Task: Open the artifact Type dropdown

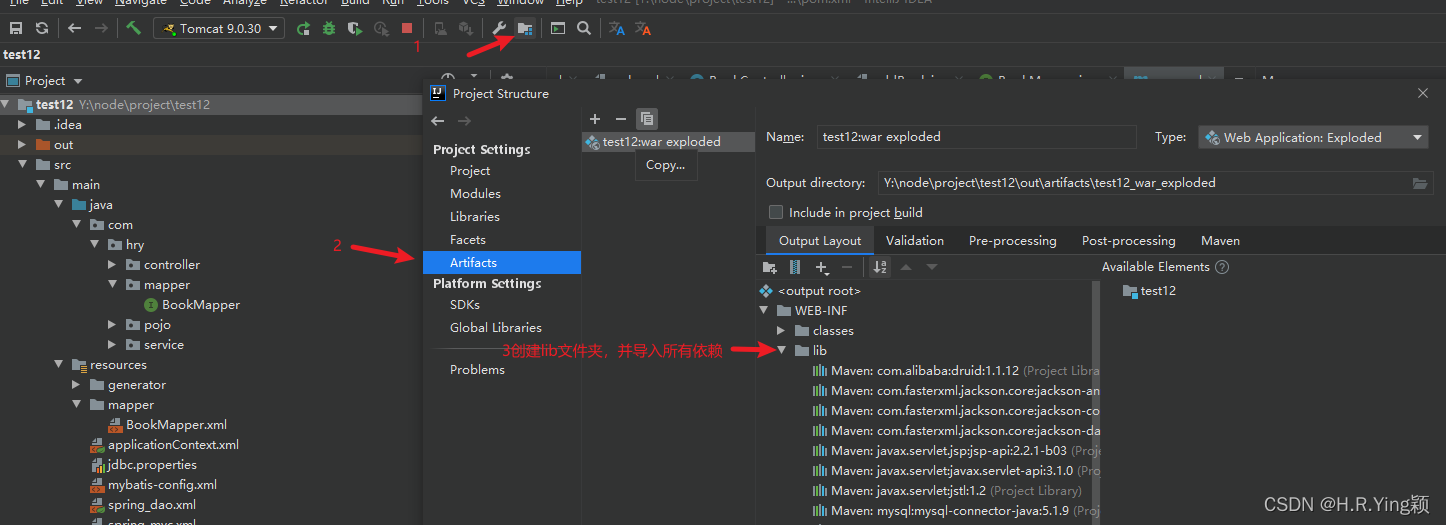Action: point(1313,138)
